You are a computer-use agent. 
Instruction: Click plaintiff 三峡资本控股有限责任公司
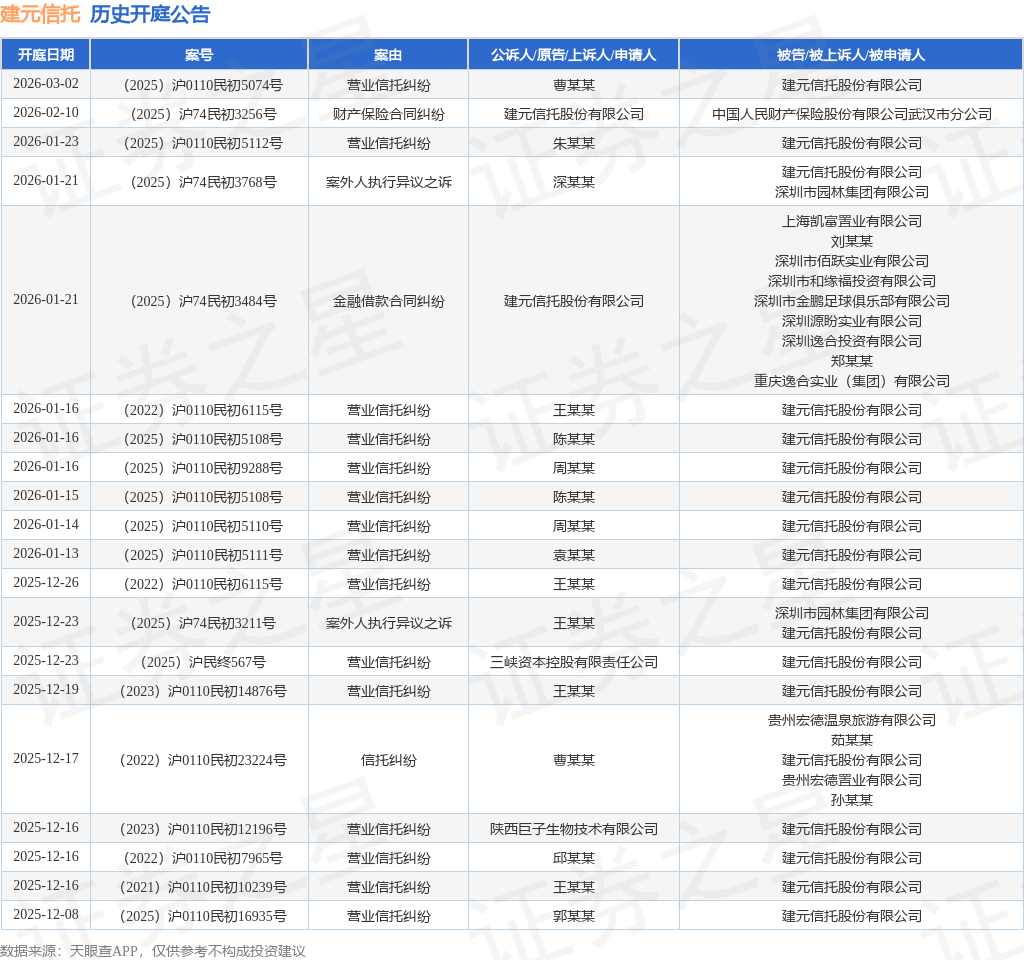[574, 662]
